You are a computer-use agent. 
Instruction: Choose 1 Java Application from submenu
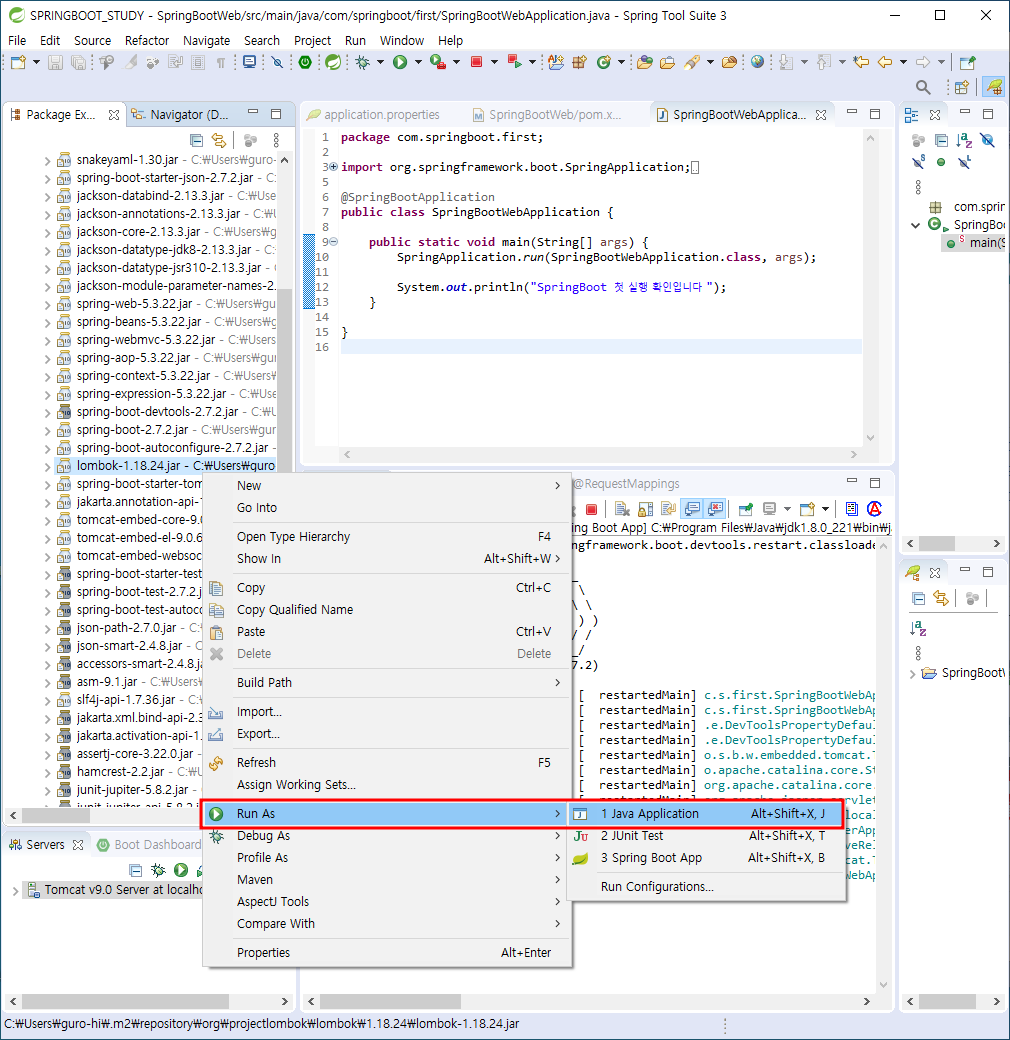[706, 814]
